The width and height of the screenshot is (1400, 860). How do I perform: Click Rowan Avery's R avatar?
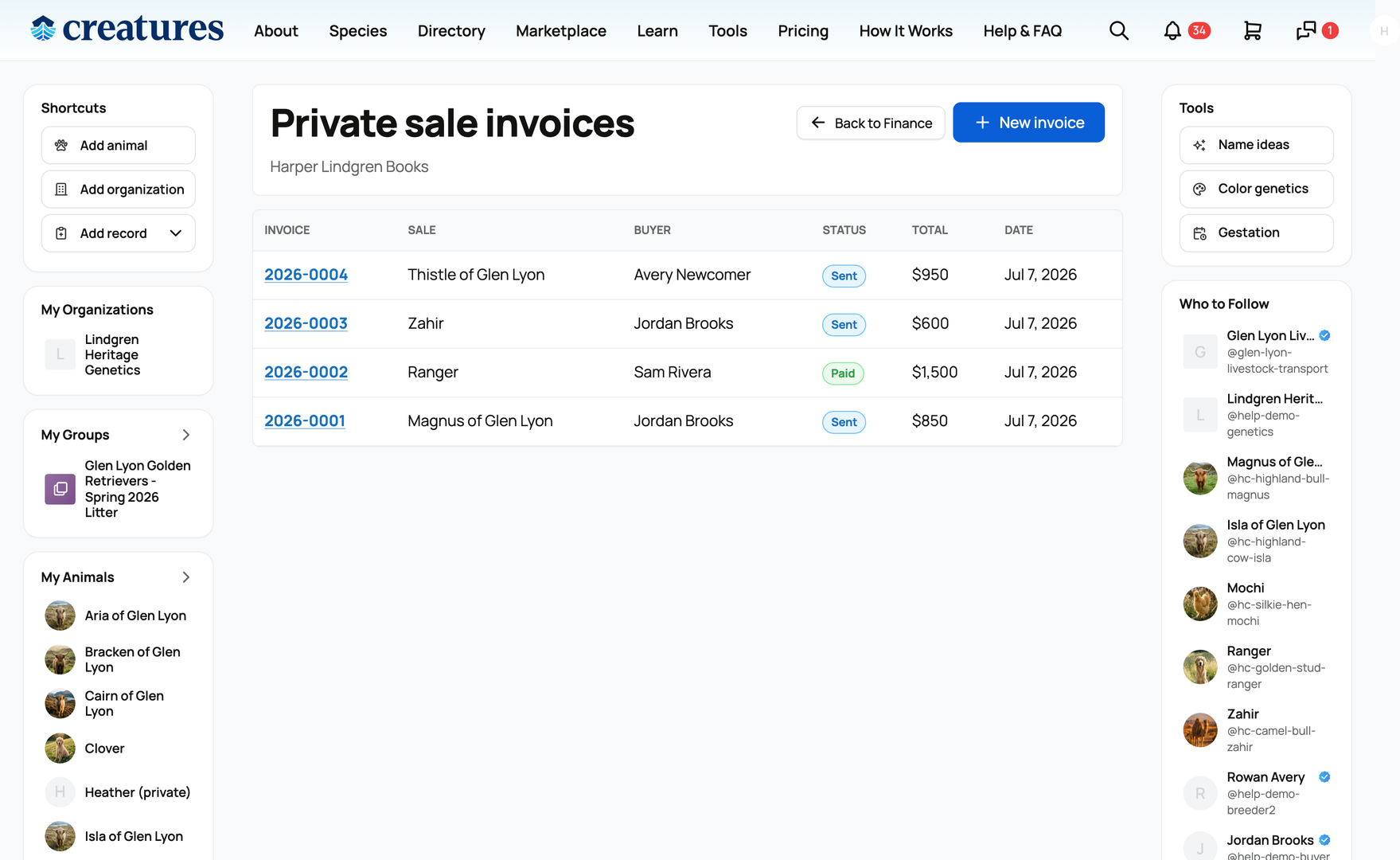click(1200, 793)
